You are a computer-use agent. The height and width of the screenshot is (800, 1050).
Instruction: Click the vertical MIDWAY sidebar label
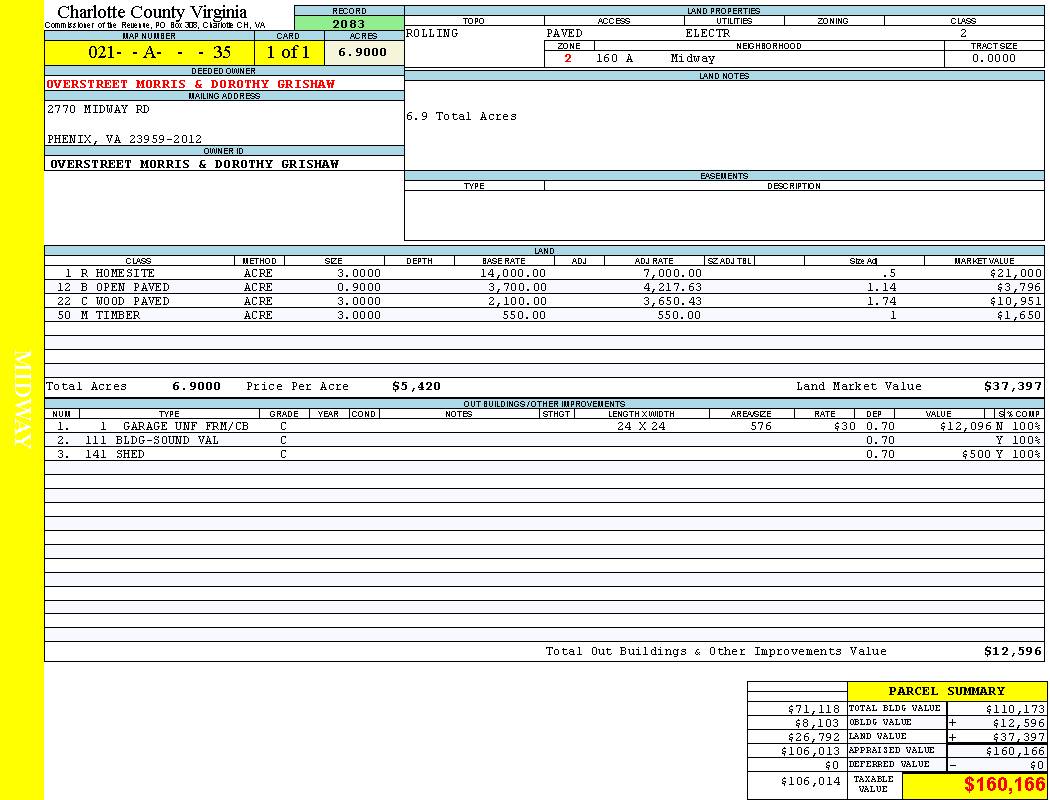[x=23, y=400]
